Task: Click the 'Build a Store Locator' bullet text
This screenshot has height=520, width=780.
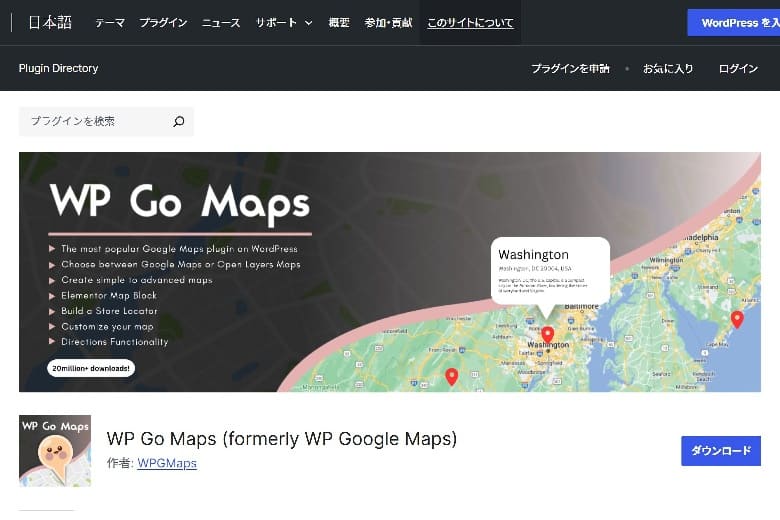Action: pyautogui.click(x=109, y=311)
